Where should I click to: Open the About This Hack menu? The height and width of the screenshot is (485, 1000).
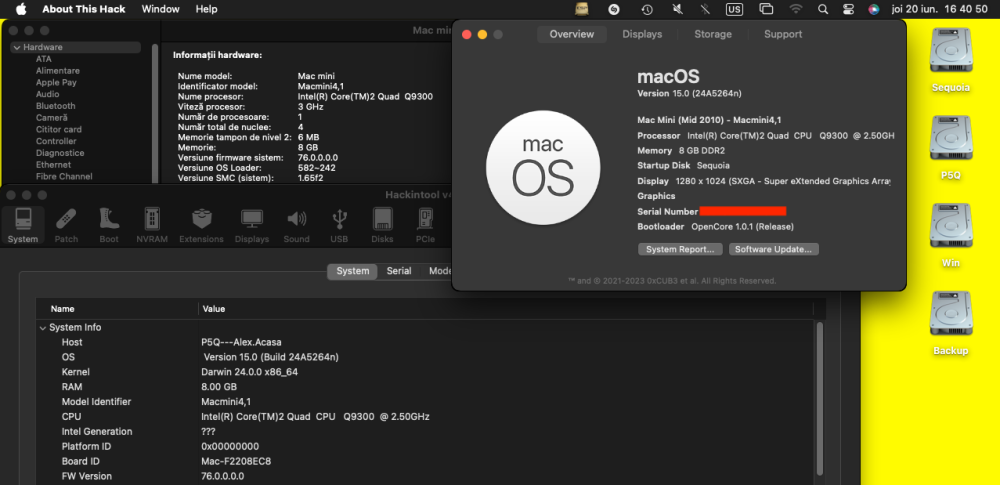point(84,9)
